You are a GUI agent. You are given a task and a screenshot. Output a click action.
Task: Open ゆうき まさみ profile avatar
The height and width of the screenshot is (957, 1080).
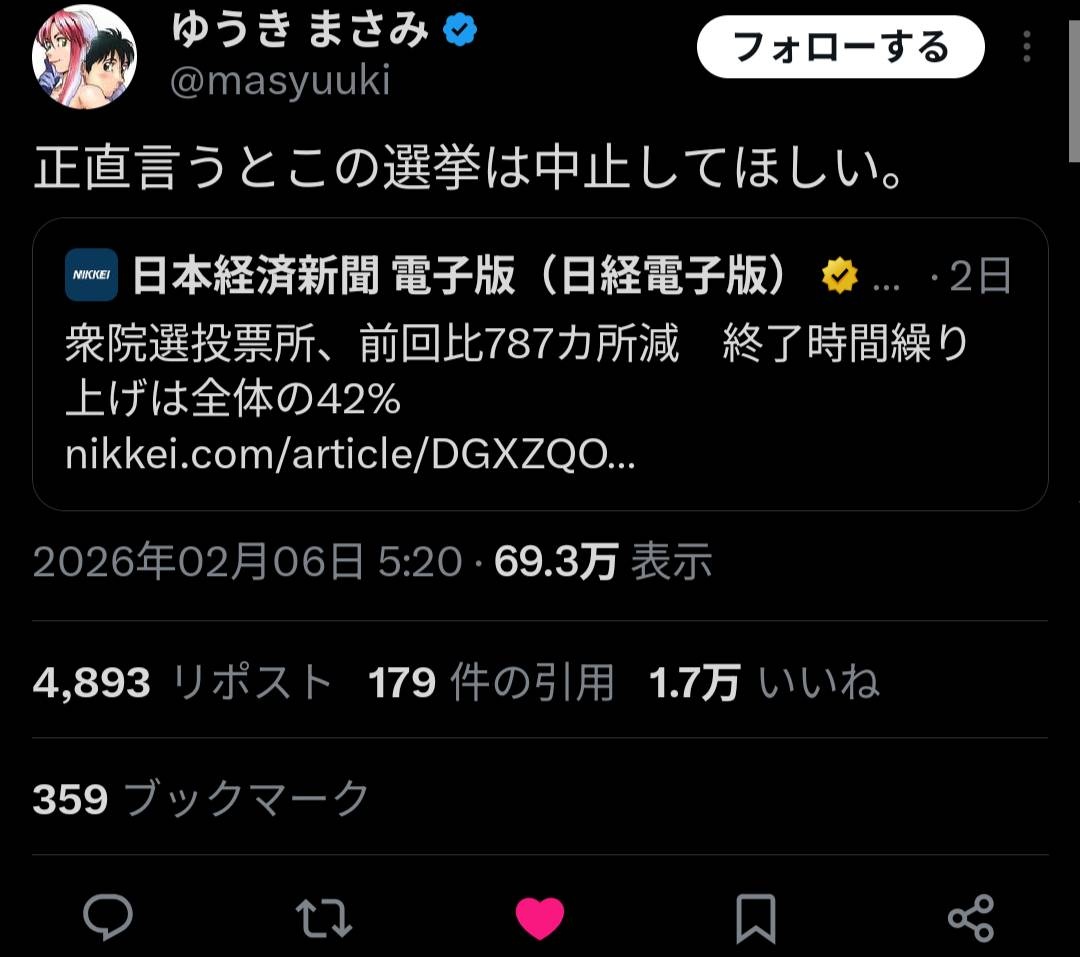84,56
